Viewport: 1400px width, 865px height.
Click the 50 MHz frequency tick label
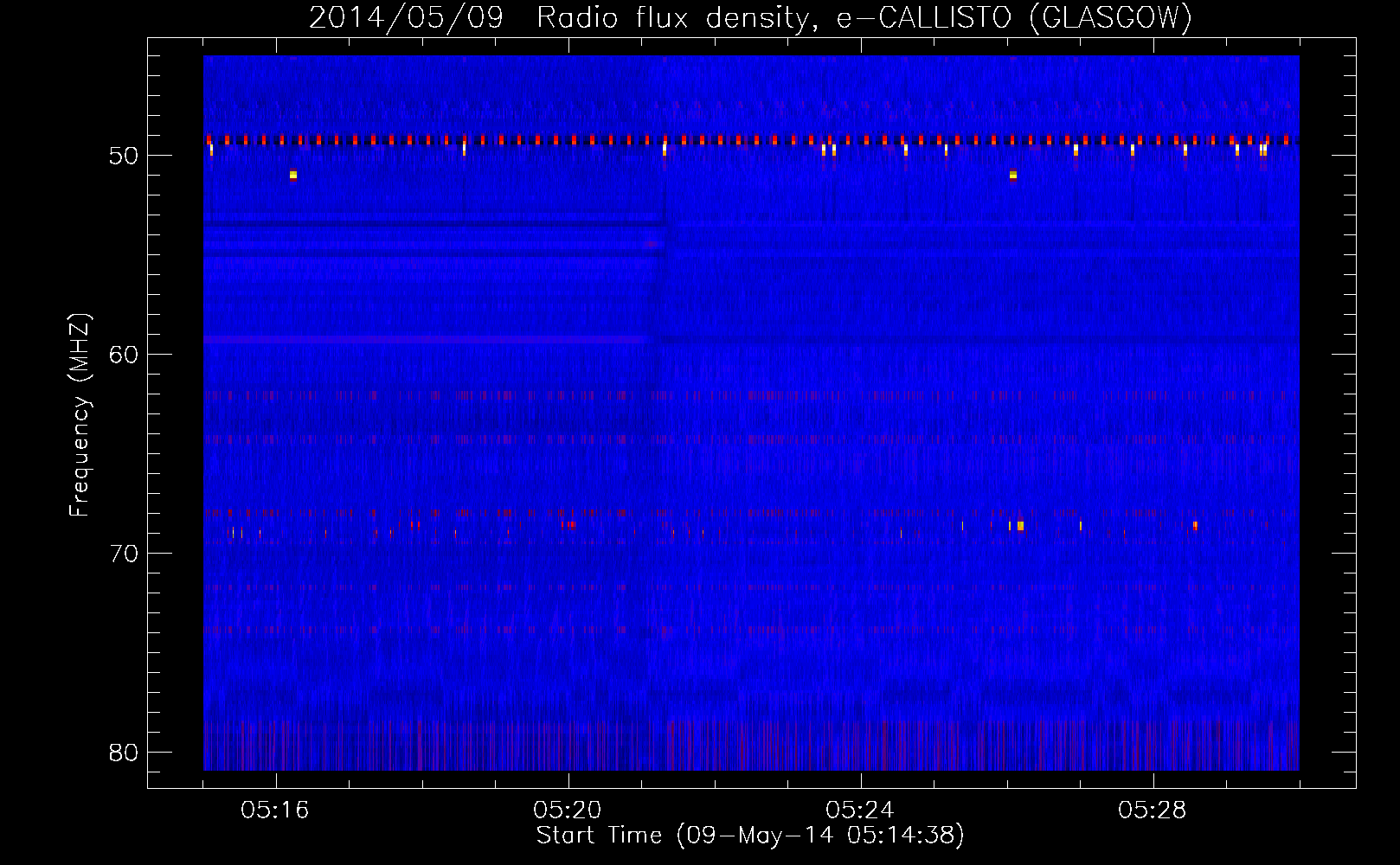coord(124,156)
